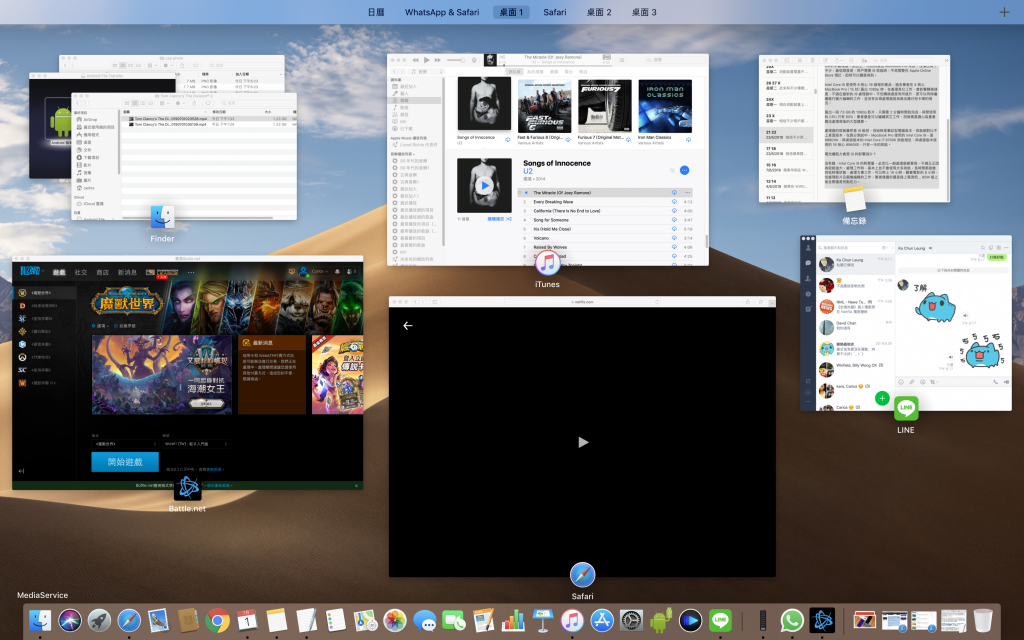Click U2 artist link in iTunes
This screenshot has width=1024, height=640.
click(x=528, y=171)
